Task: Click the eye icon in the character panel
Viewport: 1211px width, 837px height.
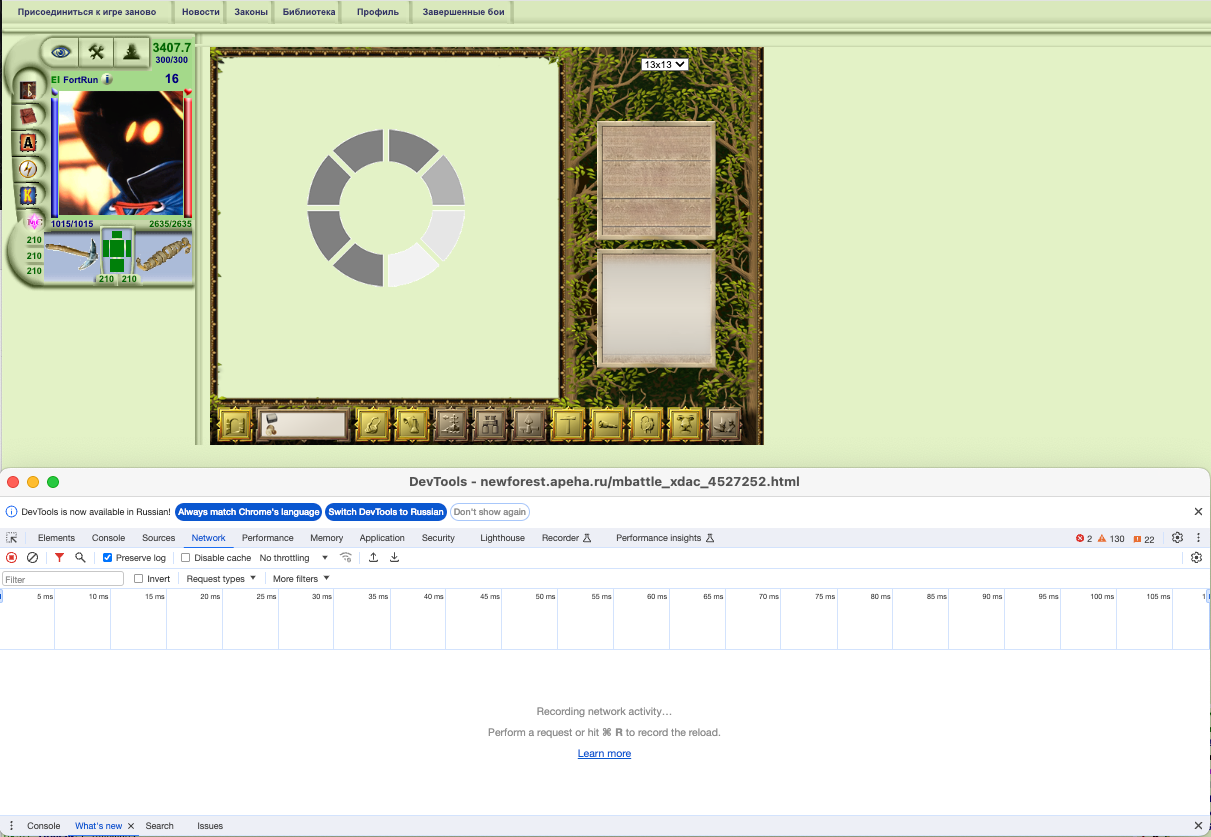Action: coord(62,51)
